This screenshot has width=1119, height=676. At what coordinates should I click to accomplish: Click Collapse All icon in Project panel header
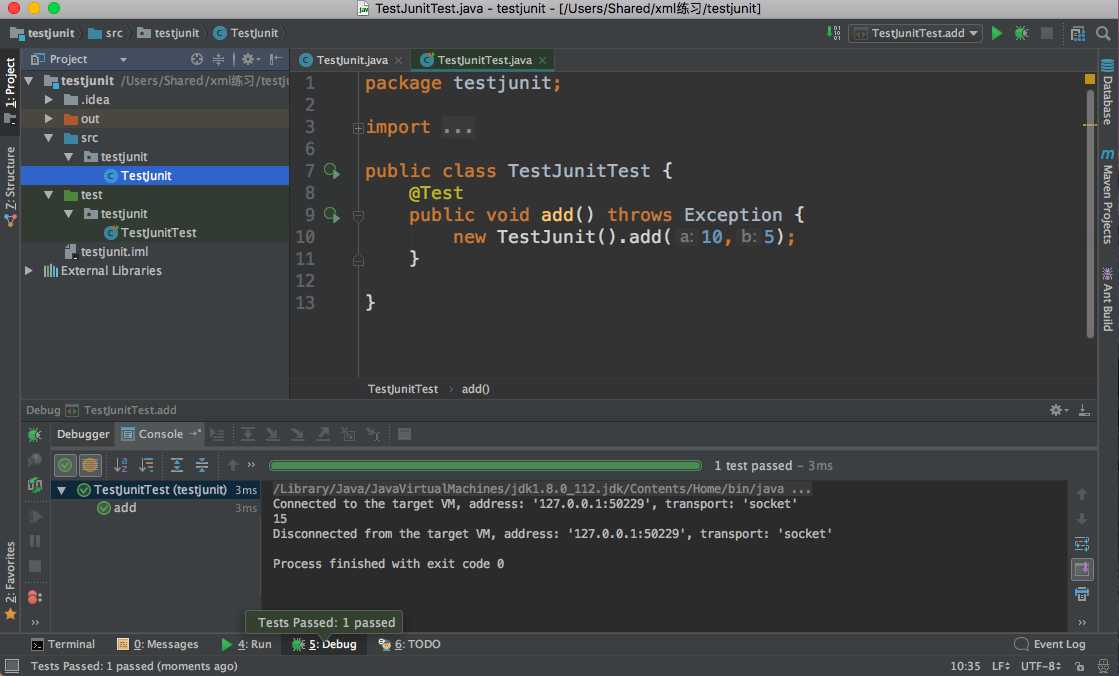(x=218, y=59)
